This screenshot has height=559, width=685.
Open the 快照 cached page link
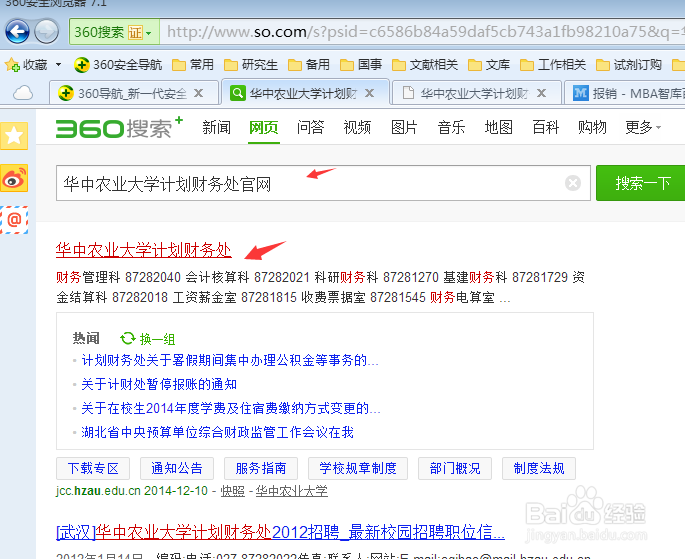click(x=232, y=491)
